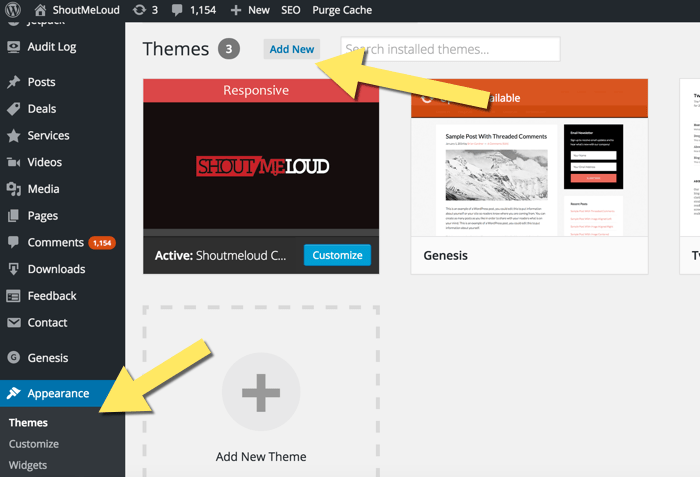Click the Add New button beside Themes
The height and width of the screenshot is (477, 700).
[292, 49]
